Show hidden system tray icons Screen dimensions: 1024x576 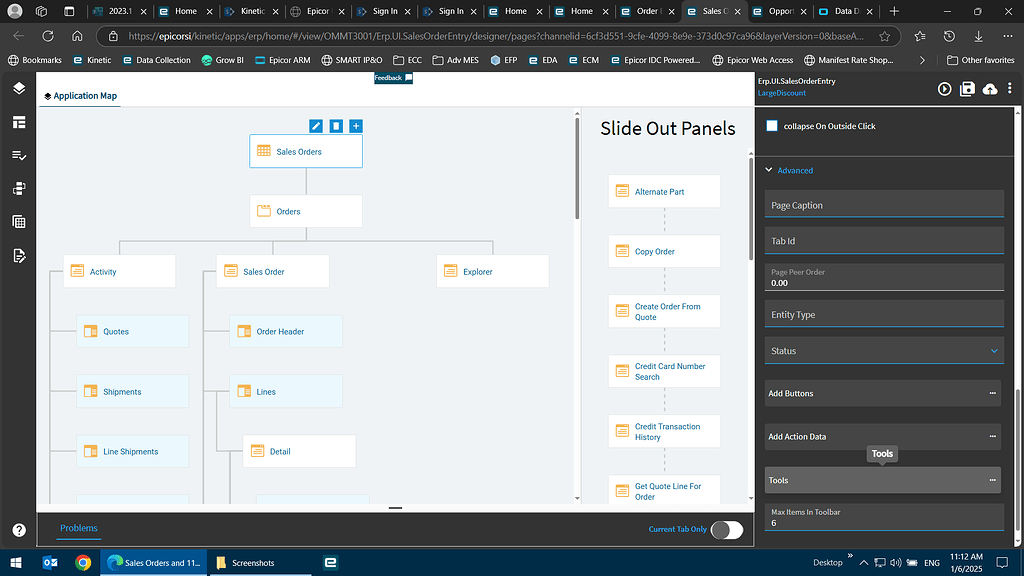(x=863, y=562)
